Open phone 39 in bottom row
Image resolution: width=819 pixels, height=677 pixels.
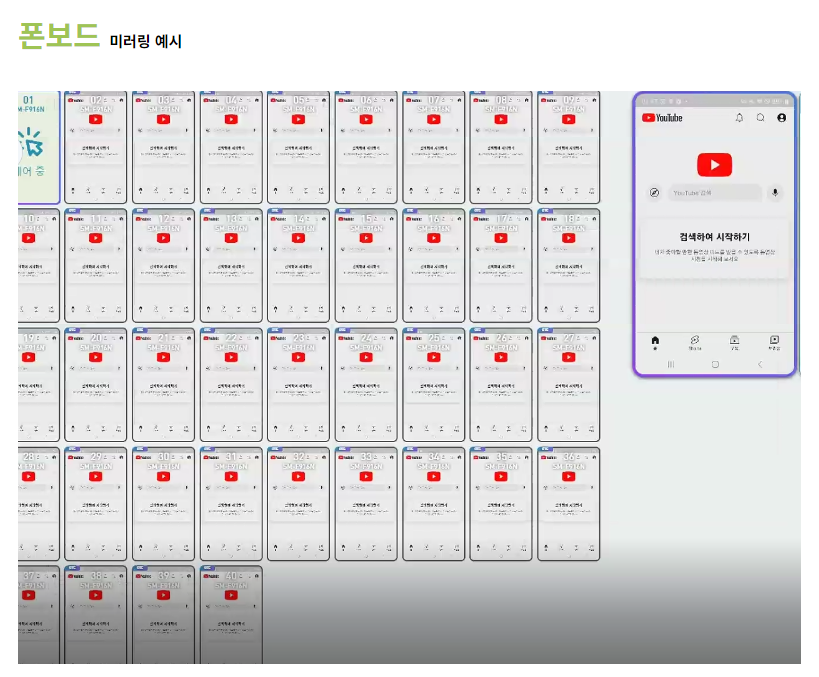[x=163, y=615]
